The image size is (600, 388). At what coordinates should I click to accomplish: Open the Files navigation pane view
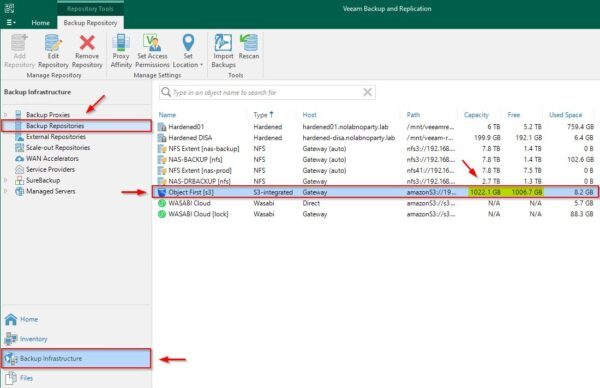click(76, 378)
